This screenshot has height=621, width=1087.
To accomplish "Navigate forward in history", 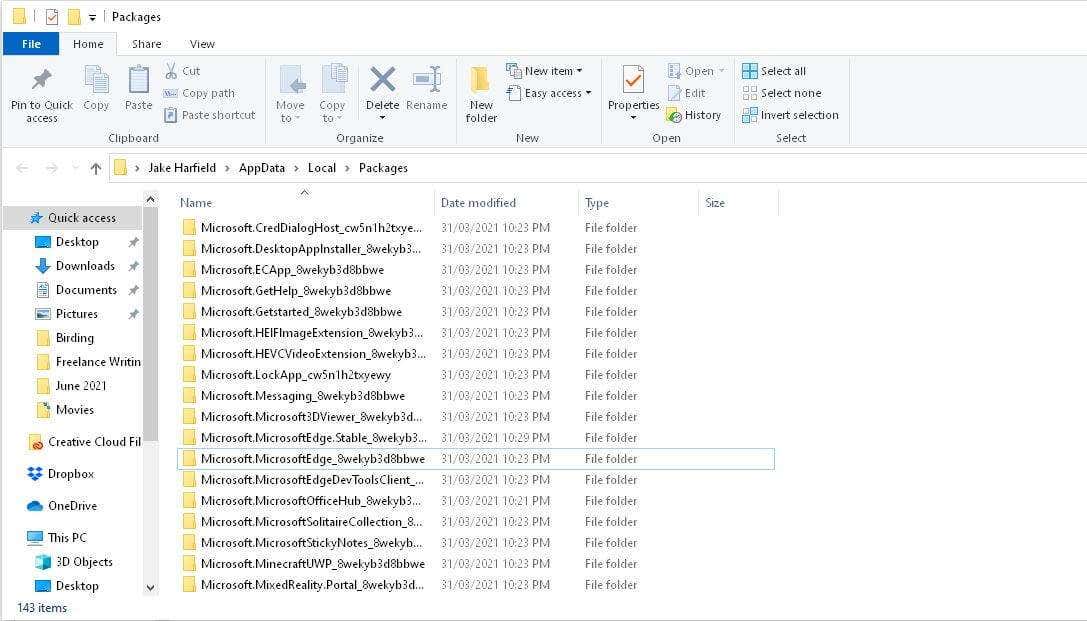I will (x=51, y=168).
